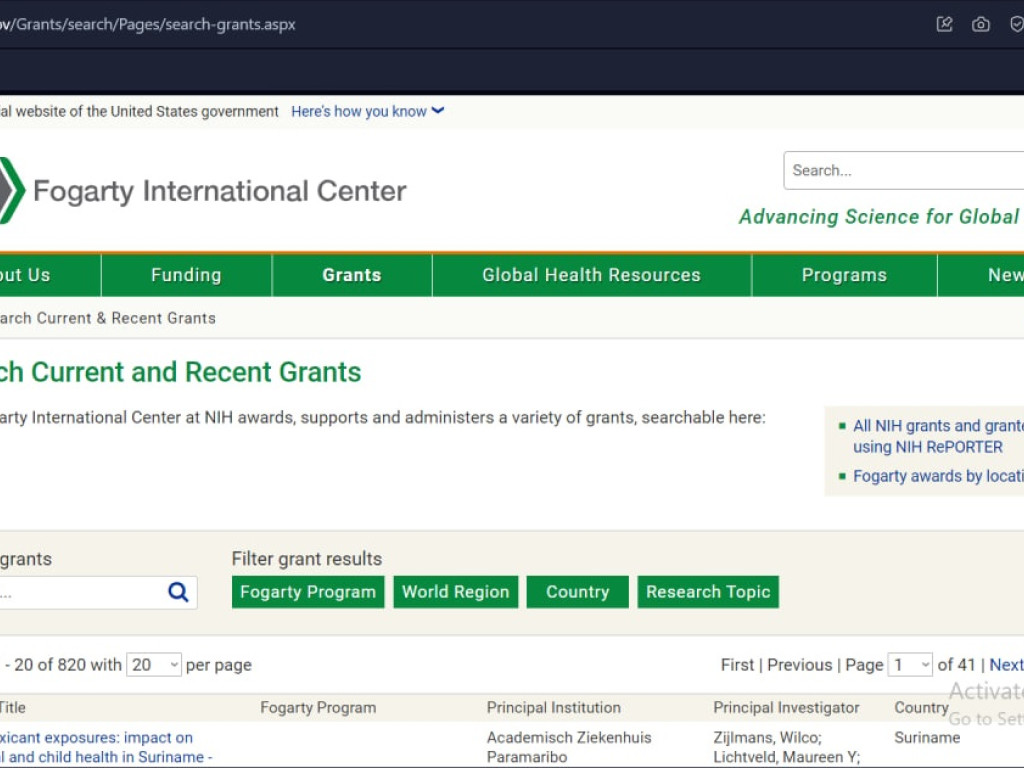This screenshot has width=1024, height=768.
Task: Open 'All NIH grants and grantees' link
Action: point(938,436)
